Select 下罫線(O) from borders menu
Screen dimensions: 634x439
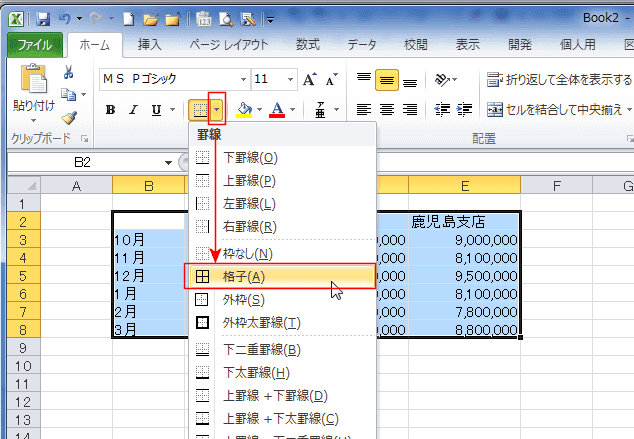283,158
